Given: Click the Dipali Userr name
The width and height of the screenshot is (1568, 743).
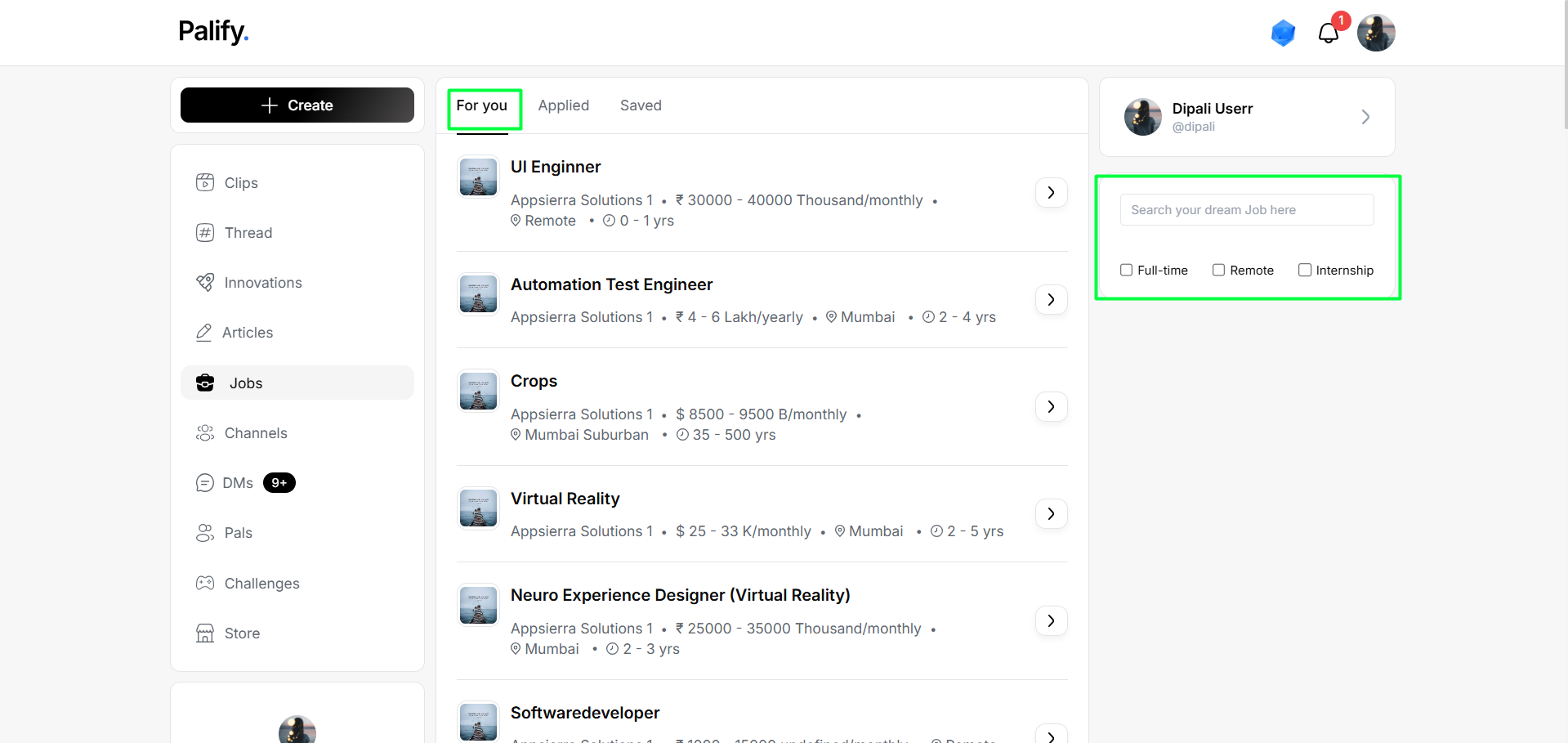Looking at the screenshot, I should coord(1213,108).
